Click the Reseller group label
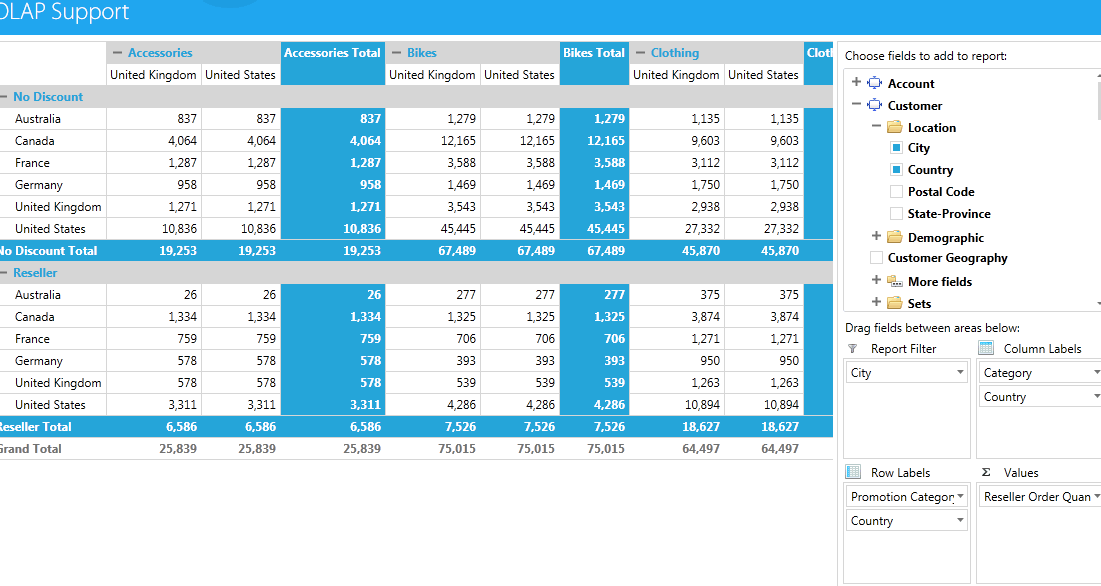 [x=35, y=273]
